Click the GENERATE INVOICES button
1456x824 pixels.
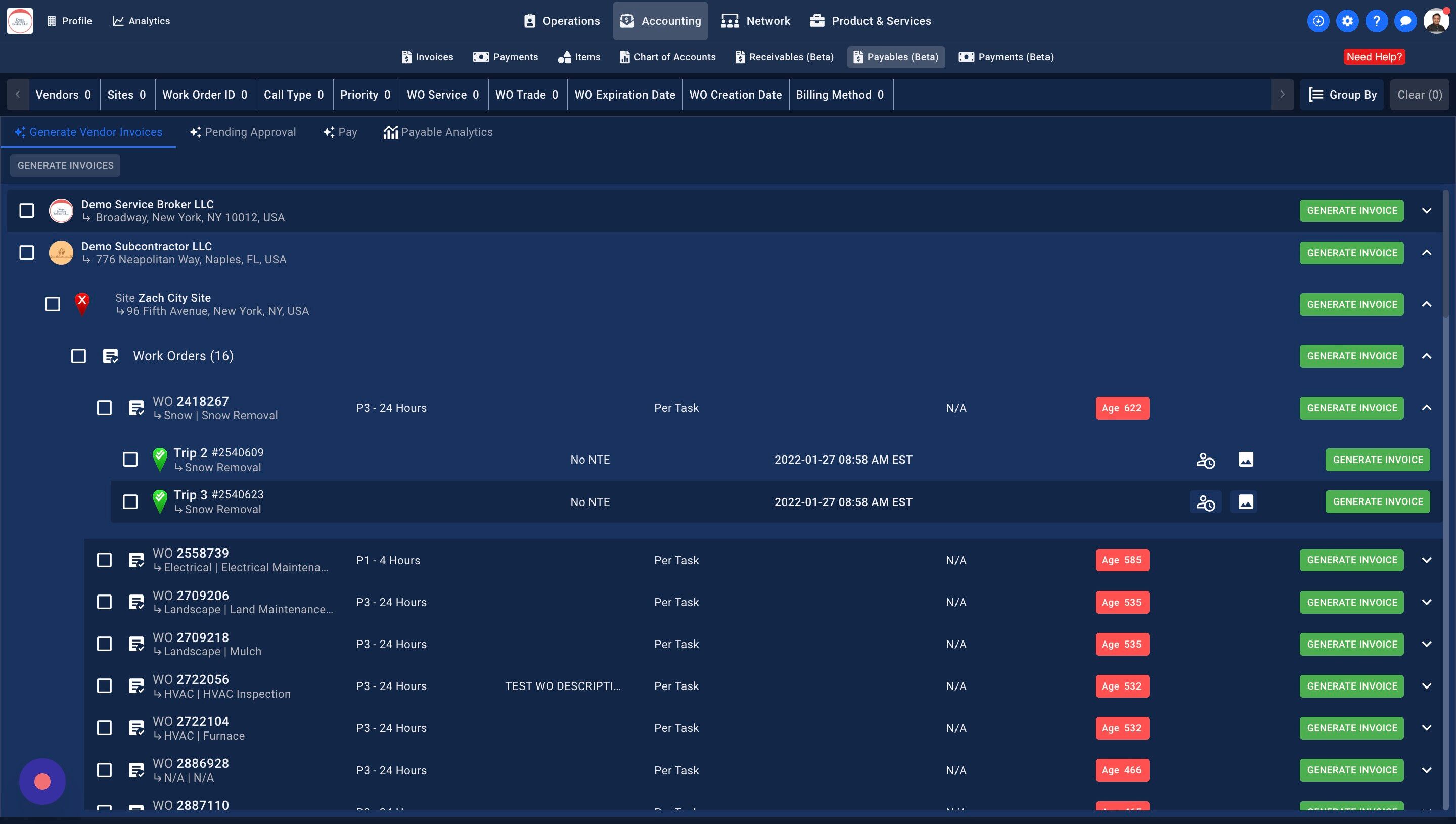click(65, 165)
